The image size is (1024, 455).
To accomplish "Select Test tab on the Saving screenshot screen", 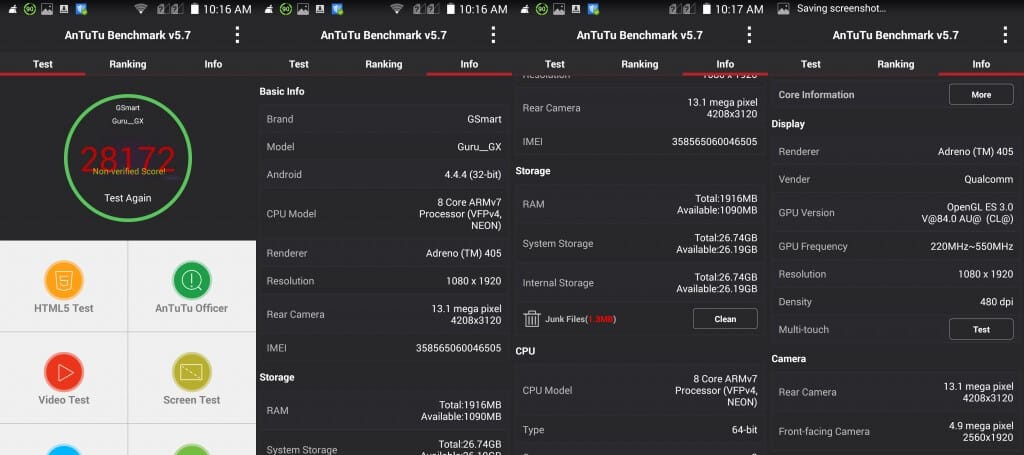I will pos(810,64).
